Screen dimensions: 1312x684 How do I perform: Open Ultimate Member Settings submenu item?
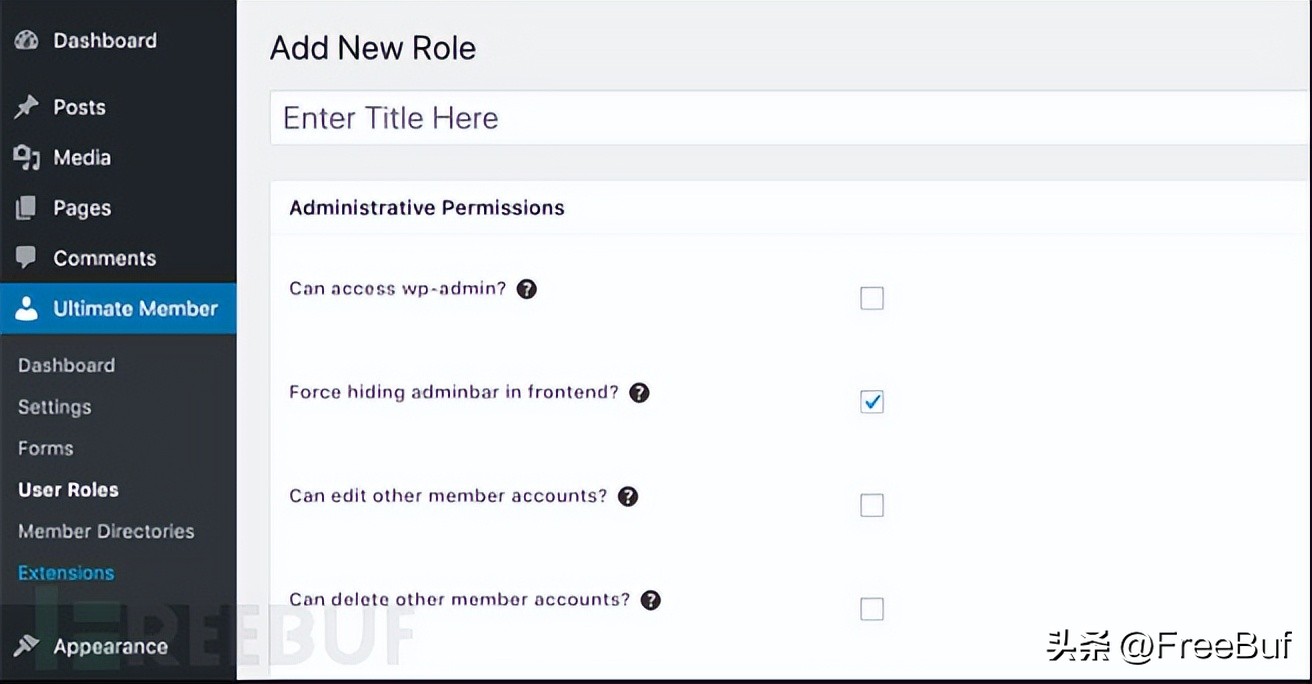coord(55,407)
